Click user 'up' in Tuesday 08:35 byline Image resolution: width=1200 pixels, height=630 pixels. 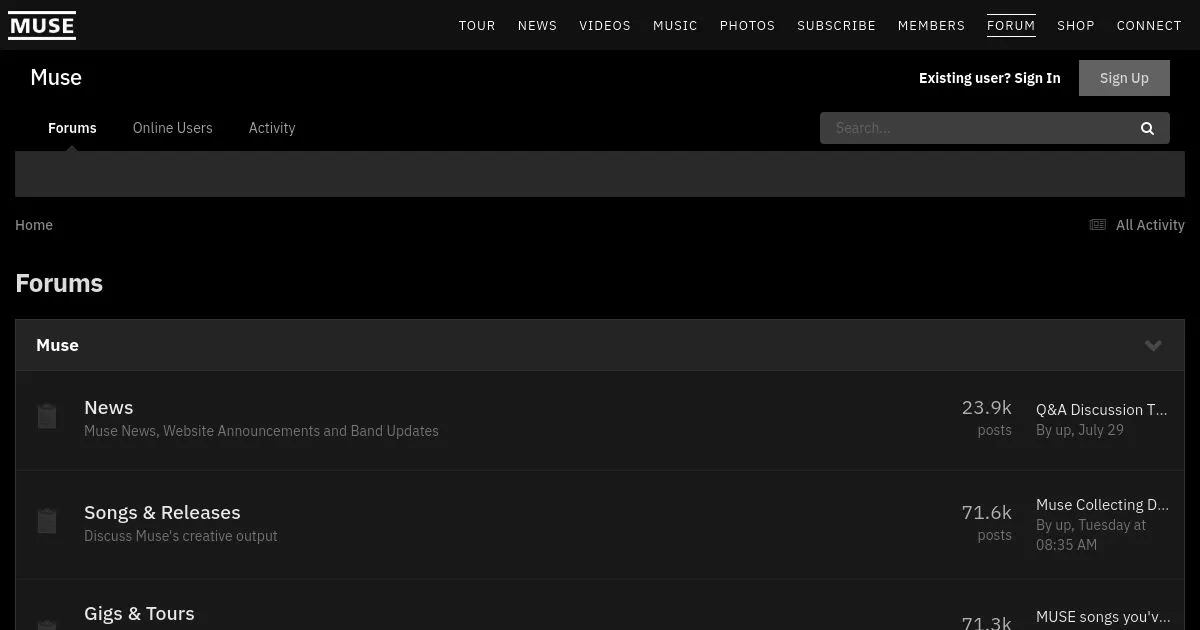(1063, 525)
